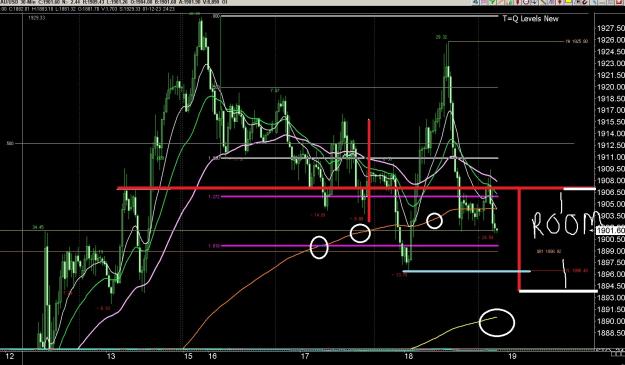Click the 1925.90 level label

click(577, 41)
